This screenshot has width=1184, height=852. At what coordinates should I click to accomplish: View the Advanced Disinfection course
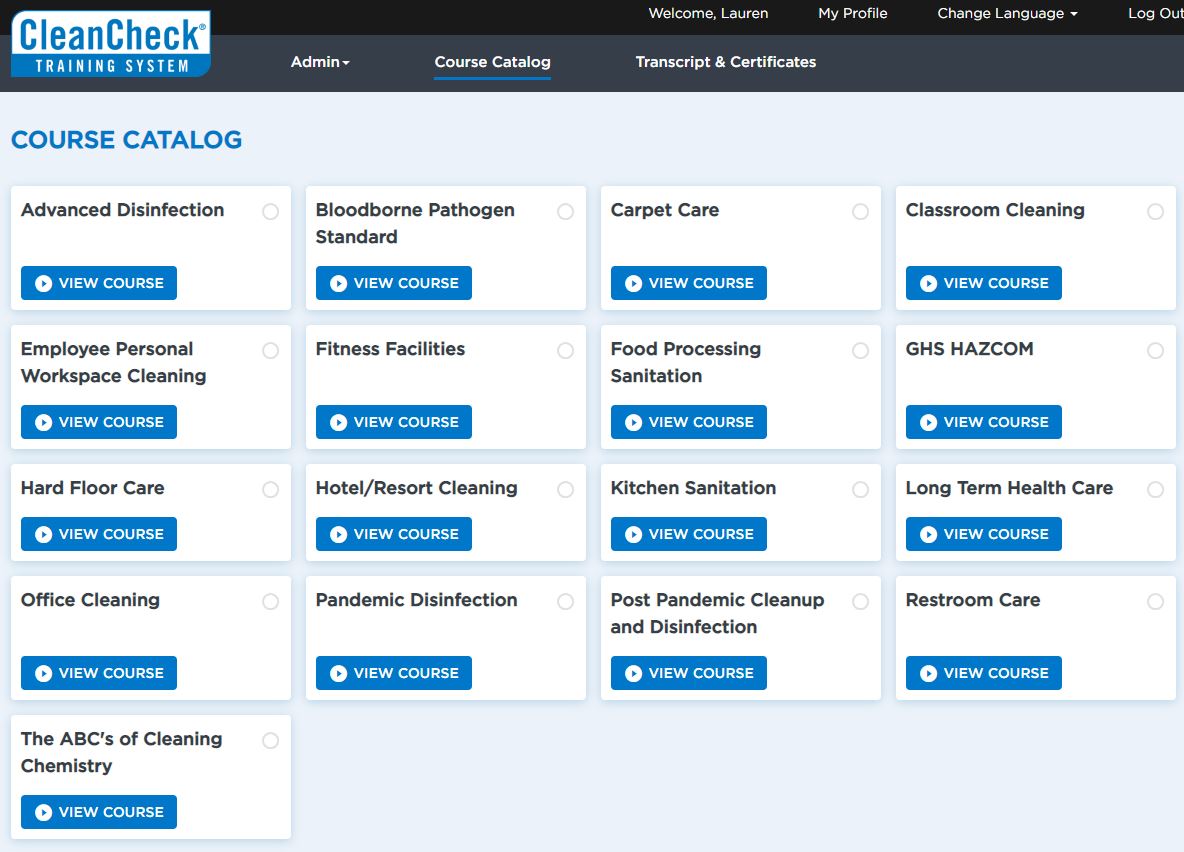(99, 282)
